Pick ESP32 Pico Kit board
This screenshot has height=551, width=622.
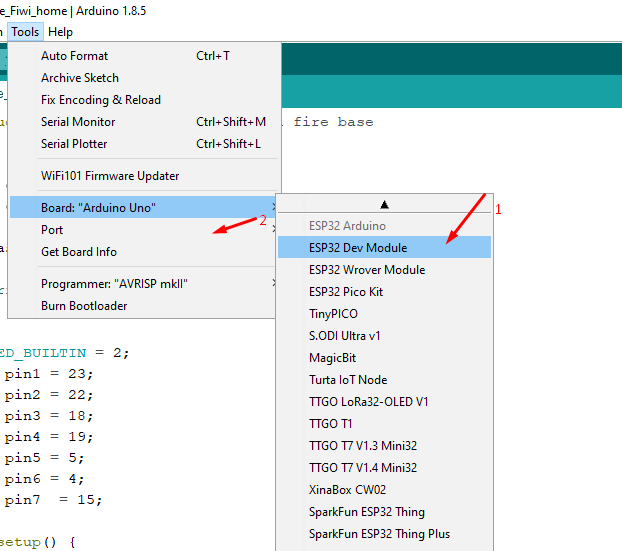click(384, 292)
